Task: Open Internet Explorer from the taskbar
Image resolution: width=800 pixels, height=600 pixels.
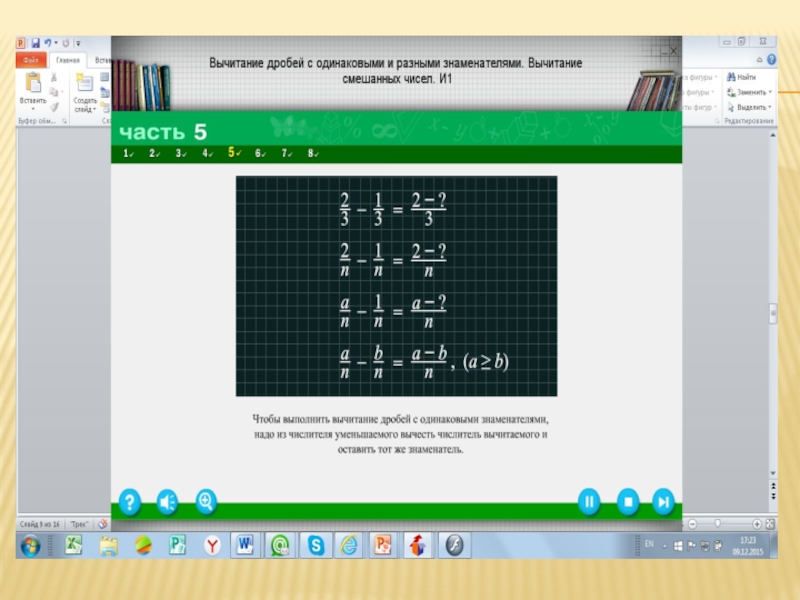Action: pyautogui.click(x=349, y=545)
